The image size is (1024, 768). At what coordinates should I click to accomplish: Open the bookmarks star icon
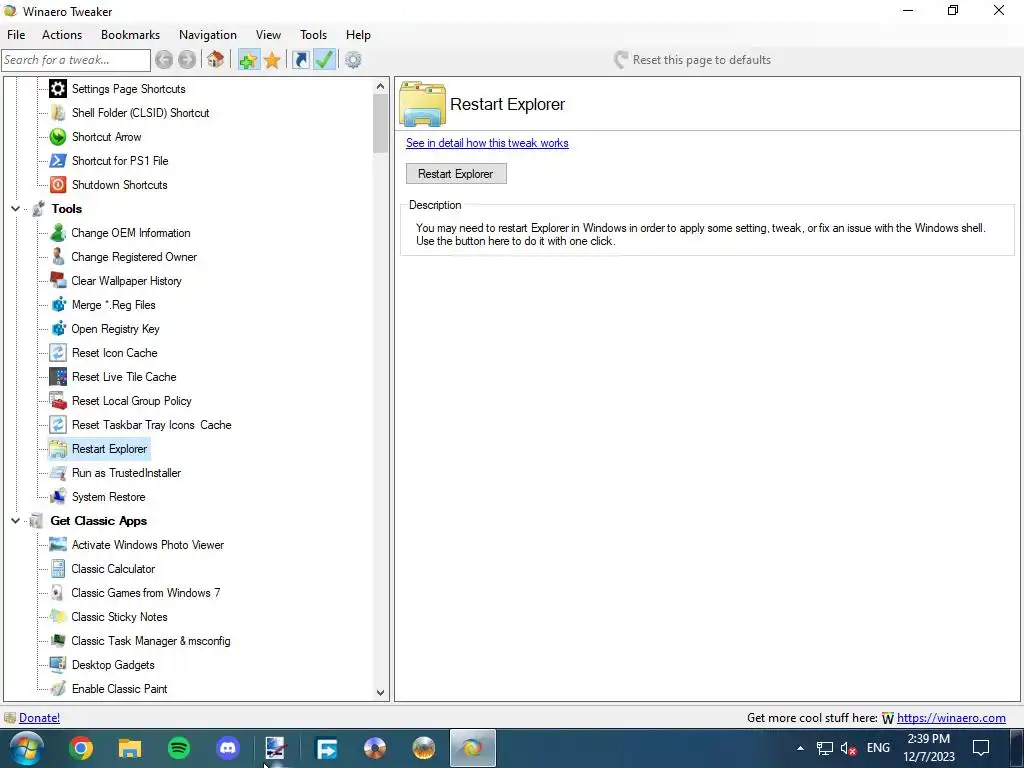pyautogui.click(x=272, y=60)
